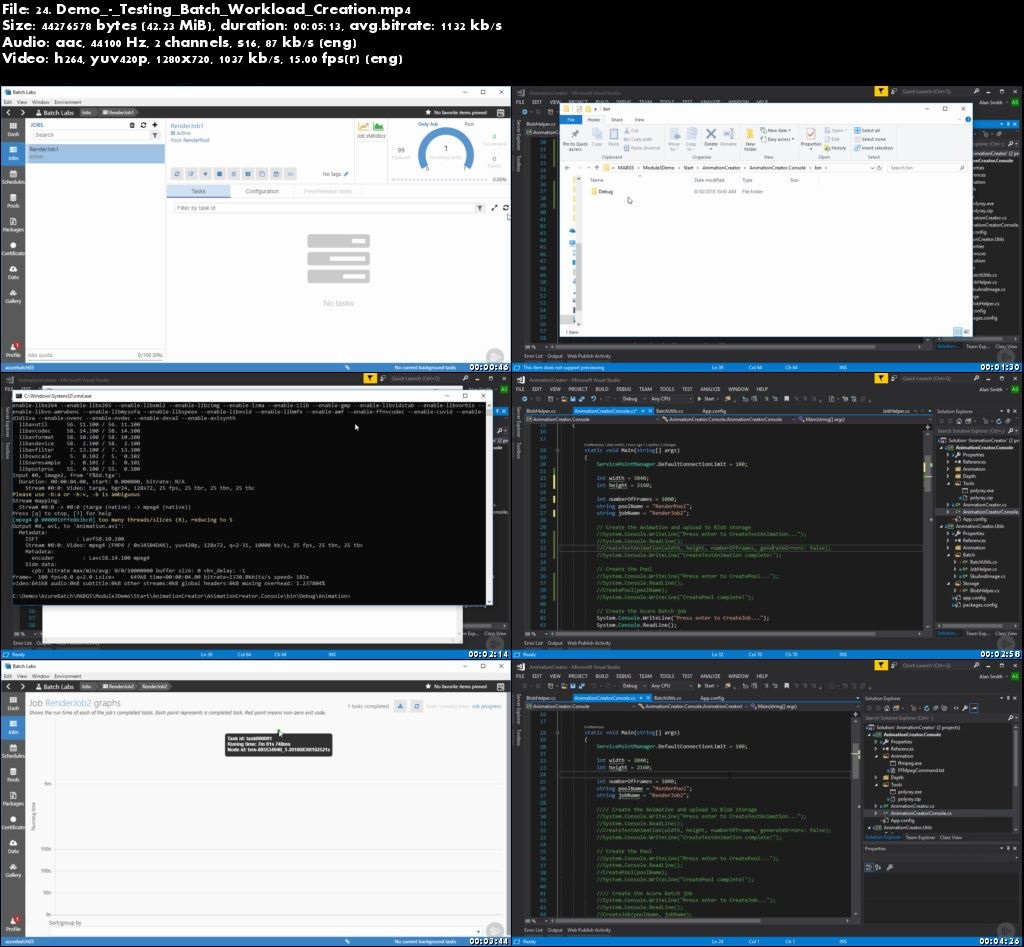Open Certificates in the RenderJob1 Batch Labs sidebar
1024x947 pixels.
[13, 248]
